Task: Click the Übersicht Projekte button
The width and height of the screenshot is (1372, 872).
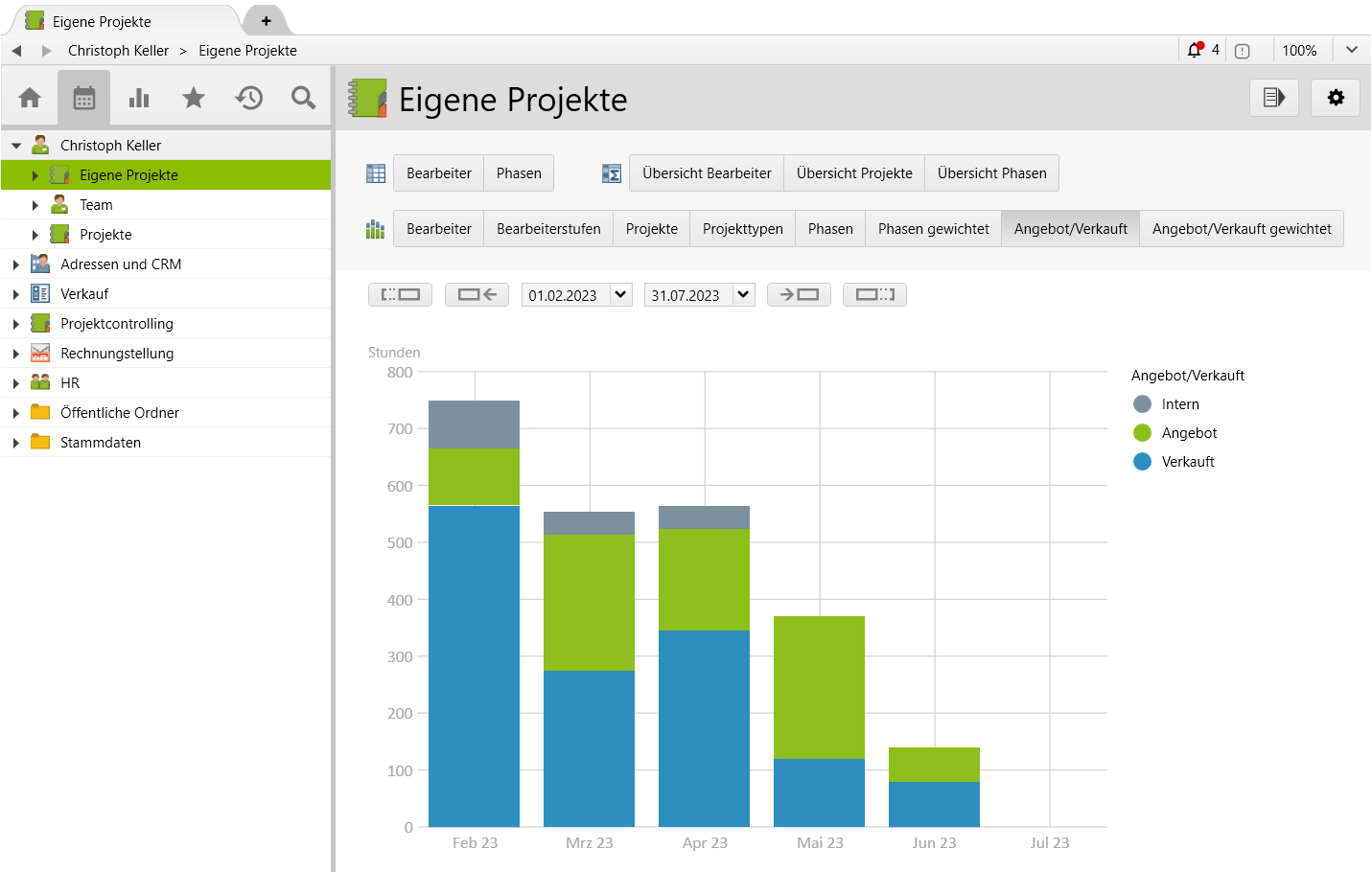Action: click(x=854, y=173)
